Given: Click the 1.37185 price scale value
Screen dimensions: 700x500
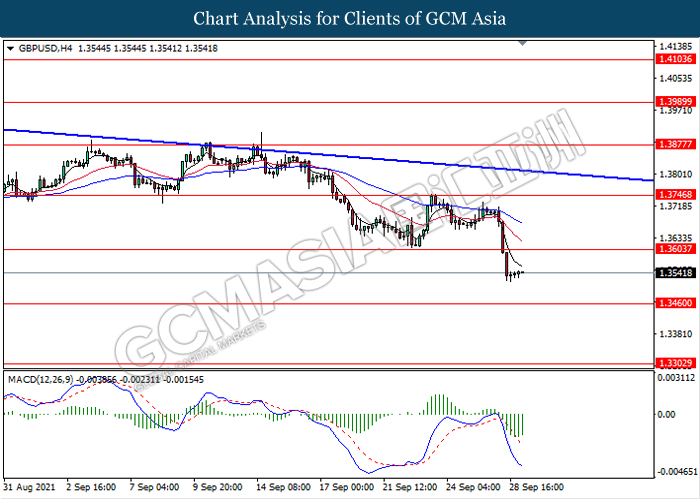Looking at the screenshot, I should (676, 206).
